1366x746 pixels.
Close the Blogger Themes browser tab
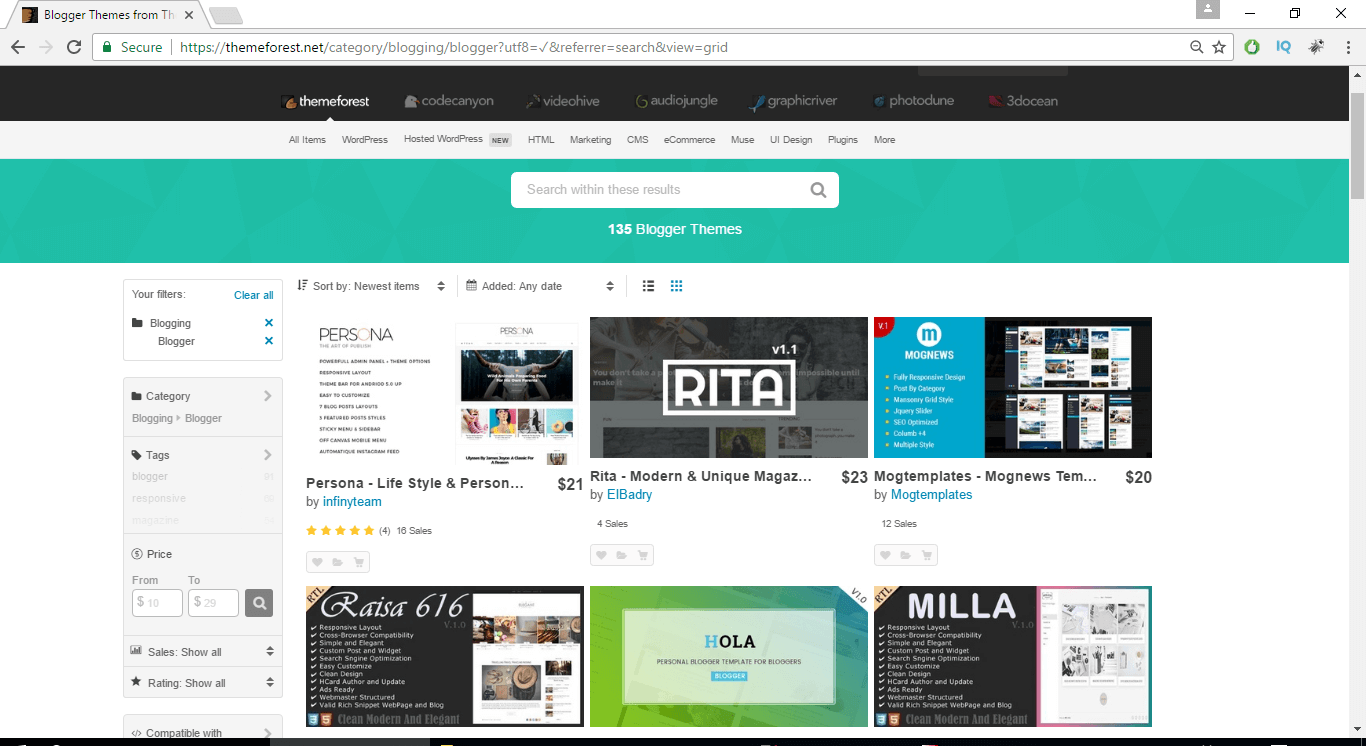point(189,15)
